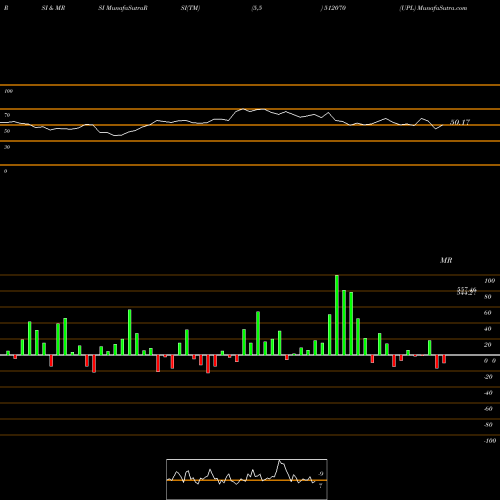Click the 80 label on MR axis

[488, 297]
